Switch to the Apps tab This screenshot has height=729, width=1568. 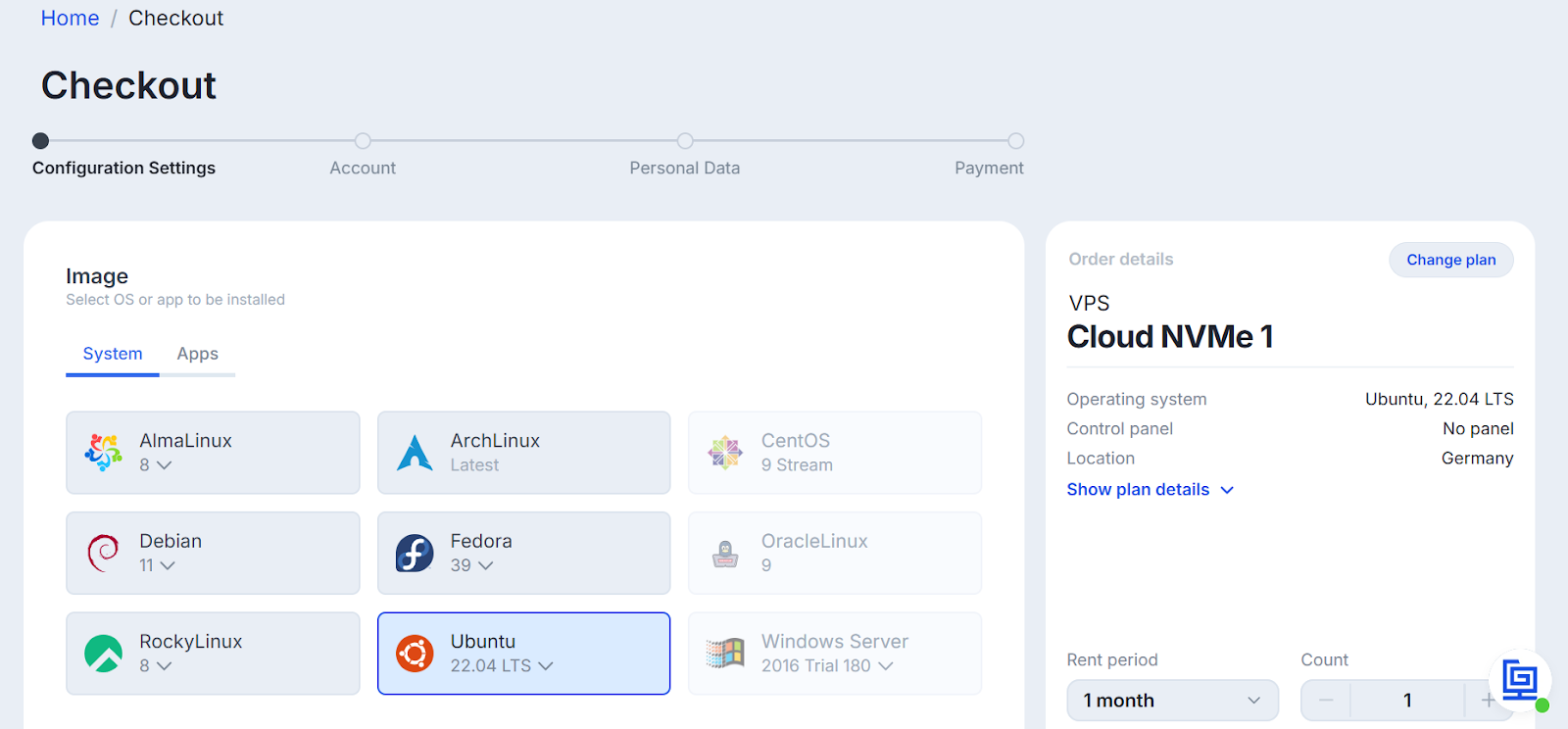point(197,354)
